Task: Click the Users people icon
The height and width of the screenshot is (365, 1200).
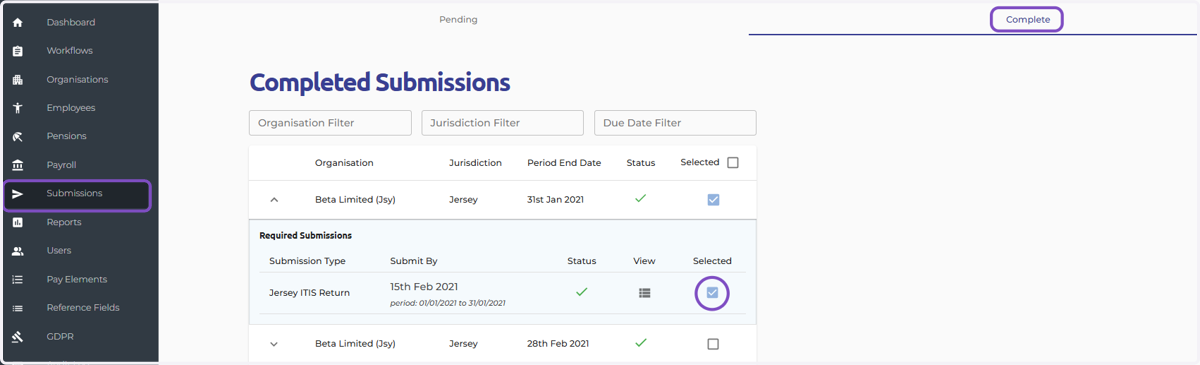Action: click(17, 251)
